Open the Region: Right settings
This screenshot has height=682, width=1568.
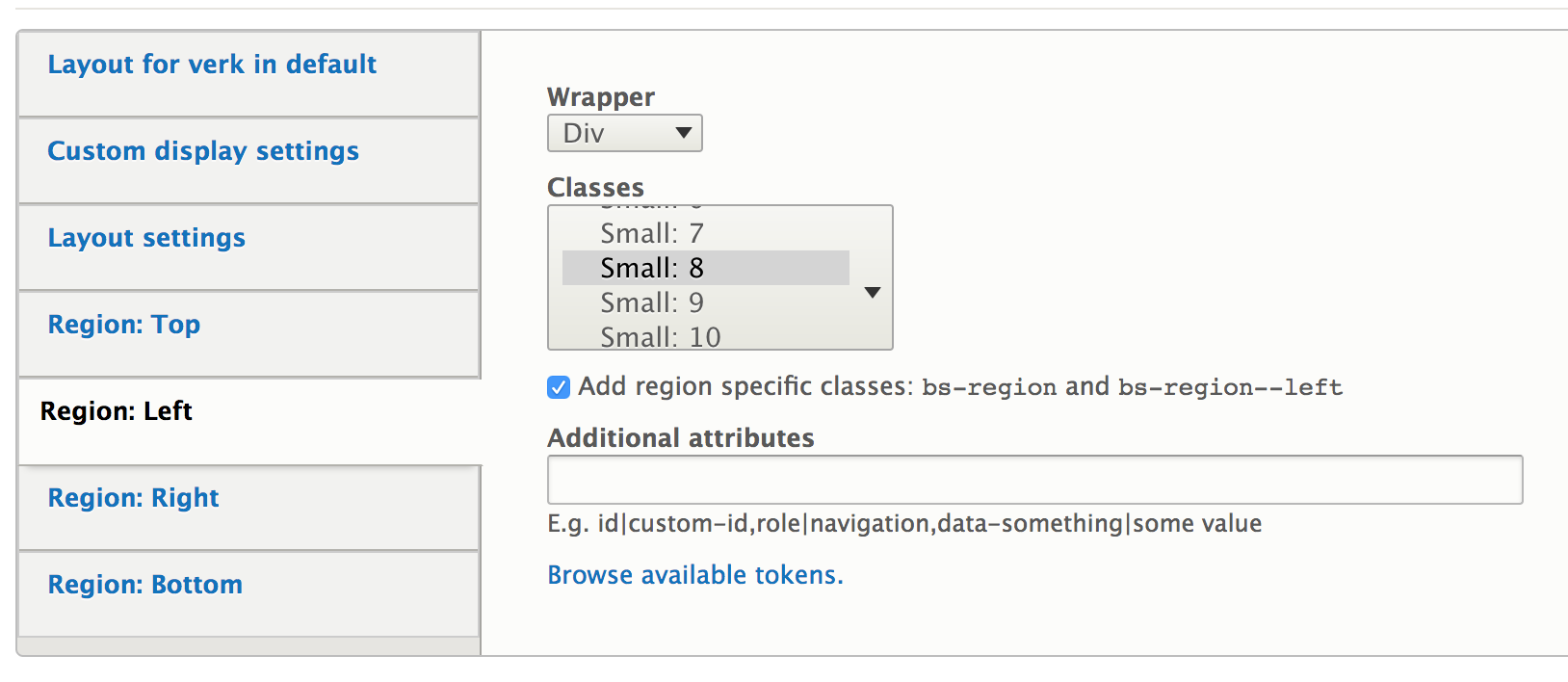pos(133,498)
